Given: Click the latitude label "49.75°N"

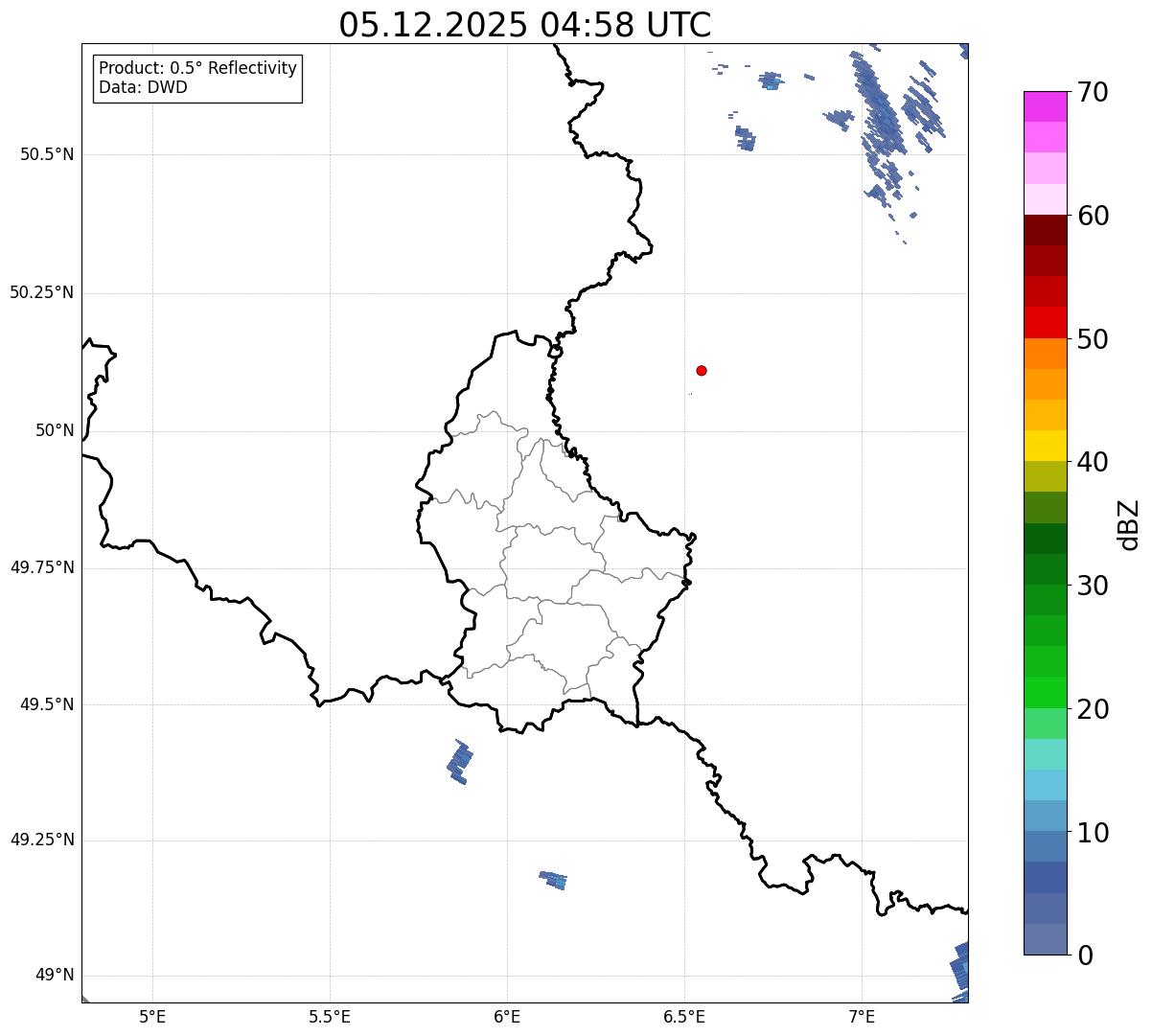Looking at the screenshot, I should [x=42, y=567].
